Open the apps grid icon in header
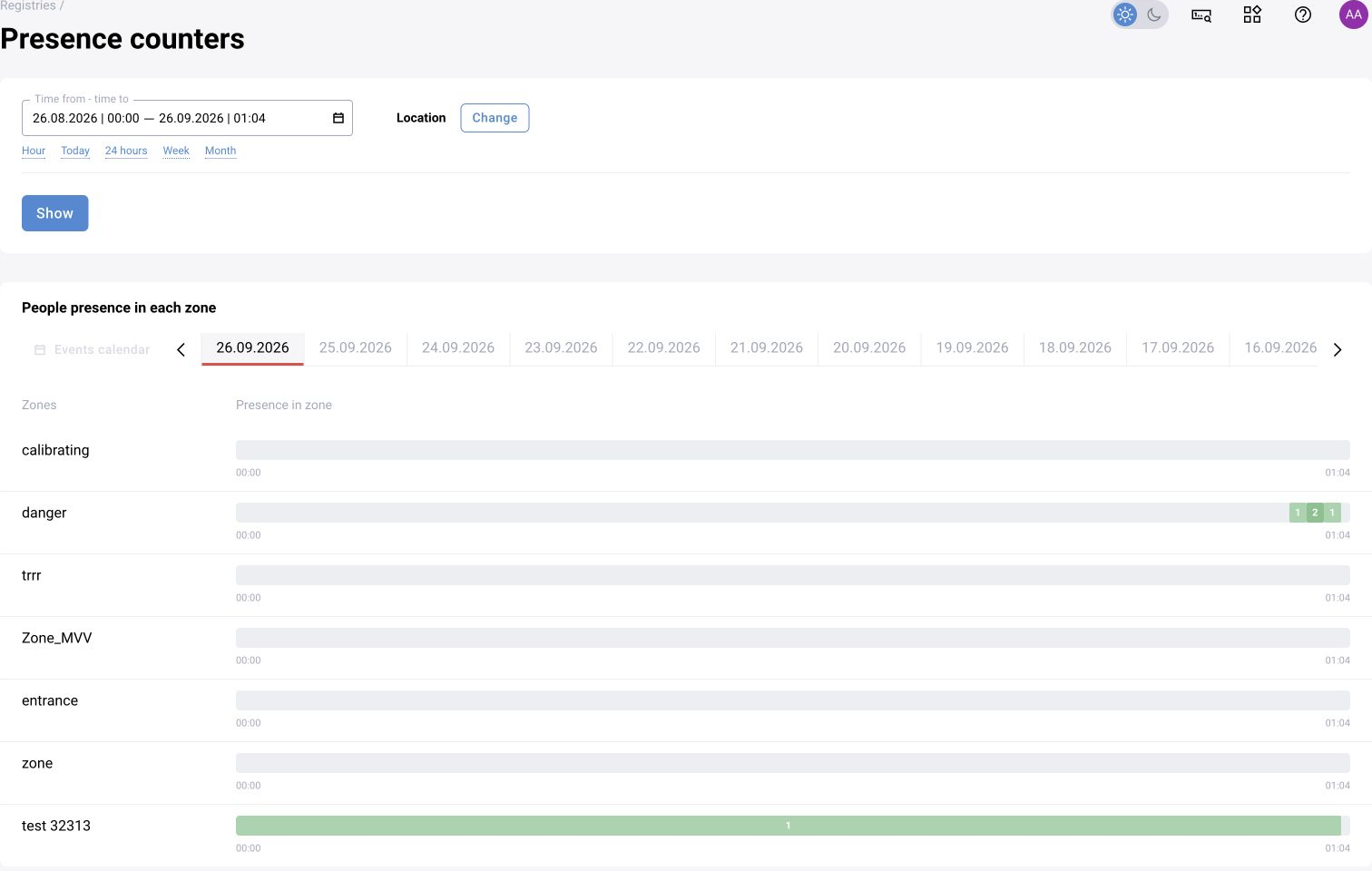1372x871 pixels. (x=1252, y=15)
